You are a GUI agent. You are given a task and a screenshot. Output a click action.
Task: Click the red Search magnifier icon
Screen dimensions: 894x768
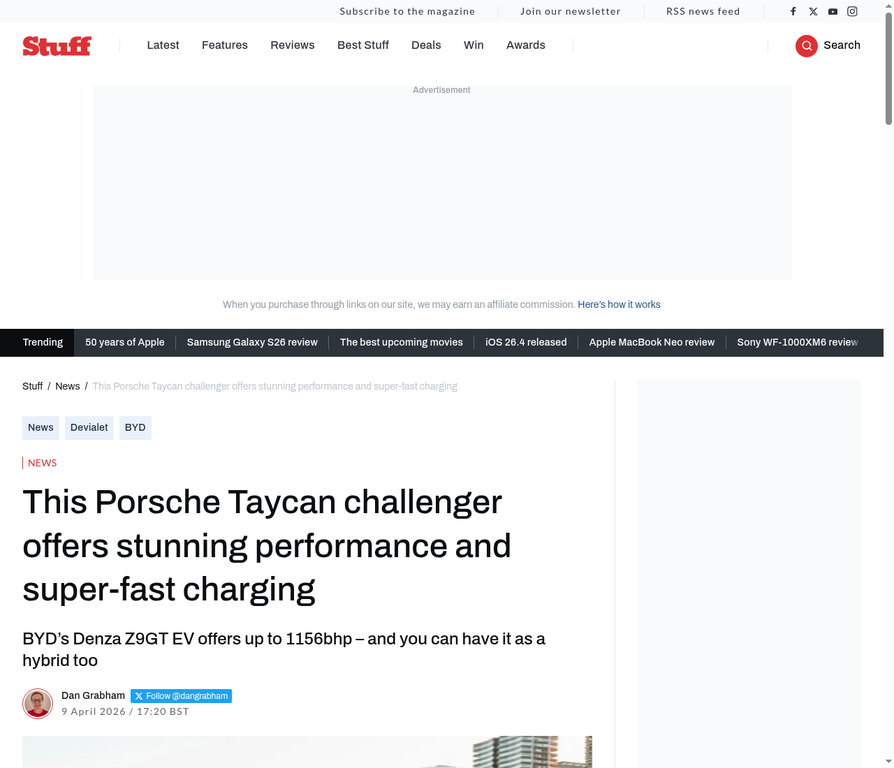point(806,46)
